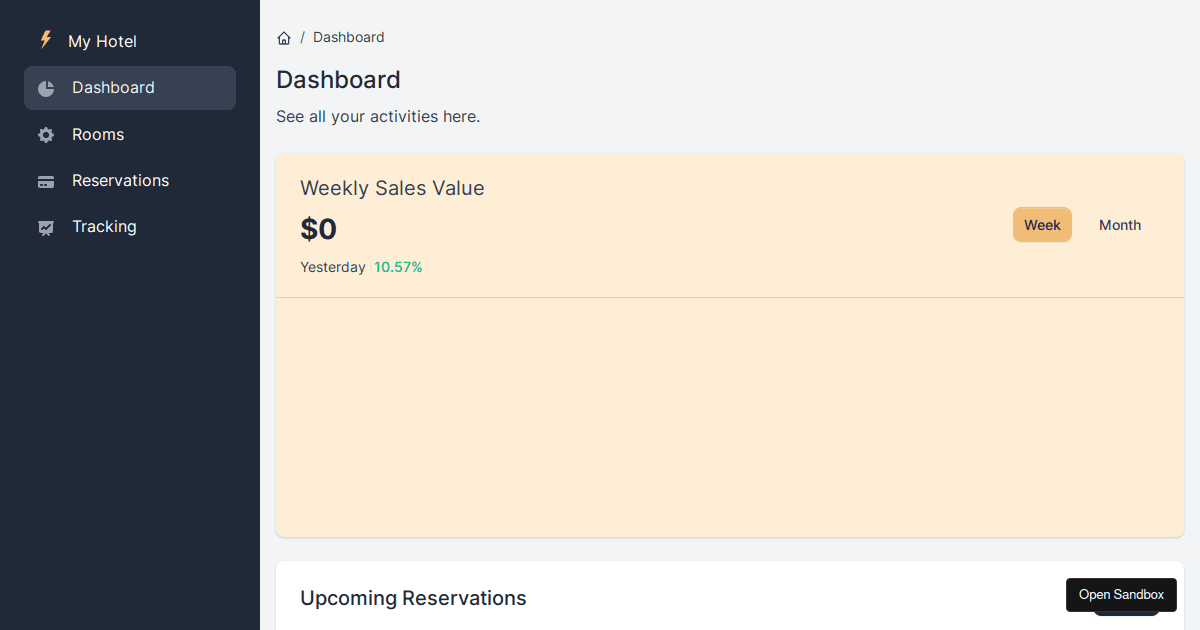Open the home breadcrumb icon
This screenshot has height=630, width=1200.
284,37
